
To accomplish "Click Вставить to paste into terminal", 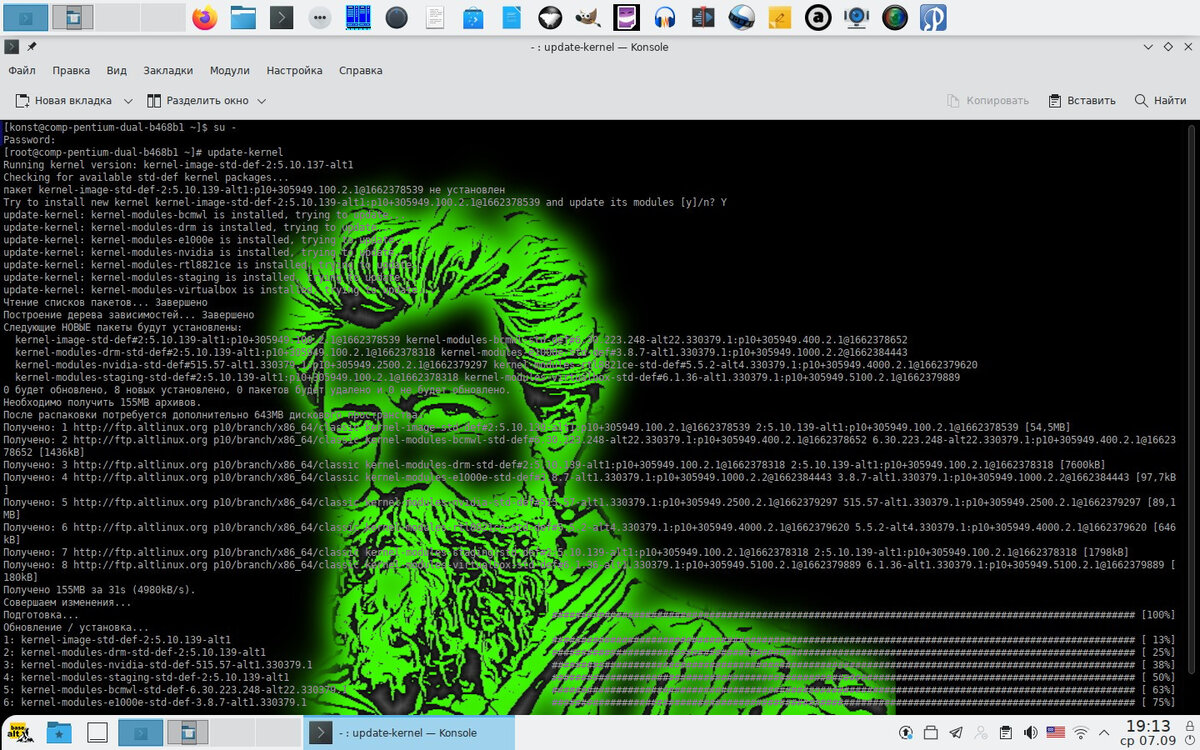I will pos(1082,101).
